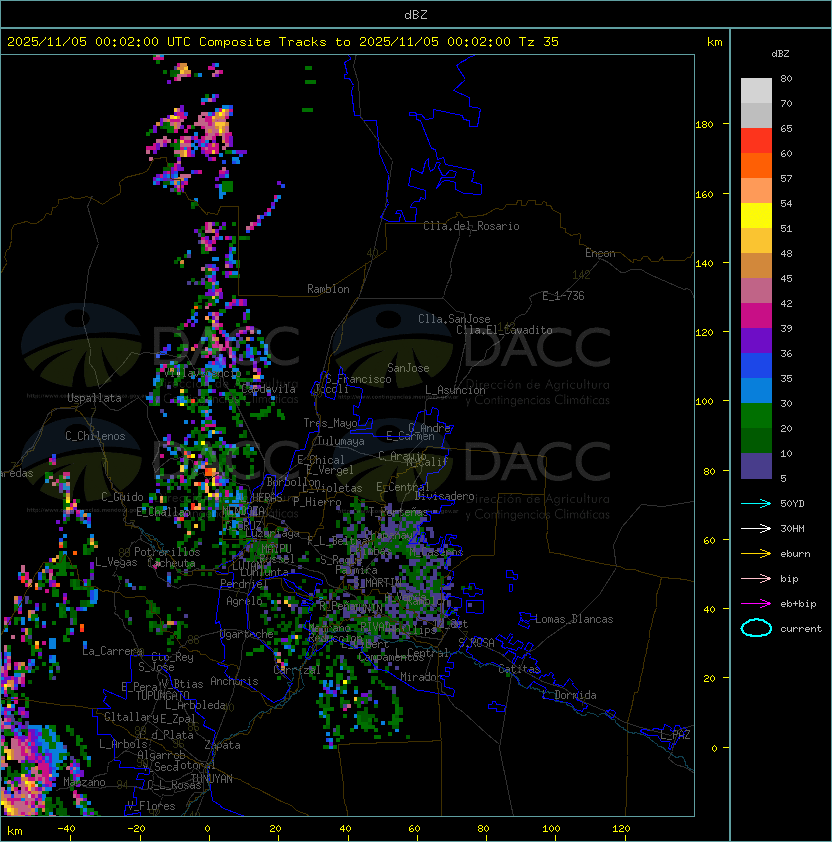Image resolution: width=832 pixels, height=842 pixels.
Task: Click the pink bip arrow legend icon
Action: click(756, 578)
